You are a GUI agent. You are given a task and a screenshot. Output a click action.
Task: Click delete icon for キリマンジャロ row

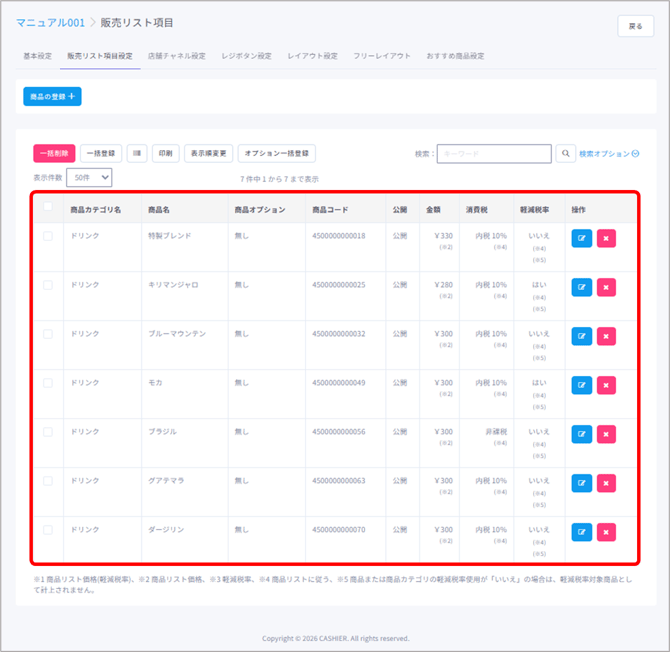606,288
